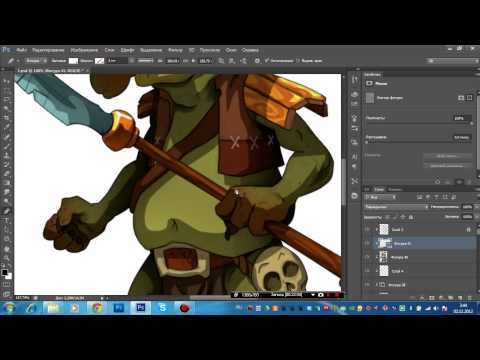Open the Редактирование menu
The height and width of the screenshot is (360, 480).
point(48,50)
